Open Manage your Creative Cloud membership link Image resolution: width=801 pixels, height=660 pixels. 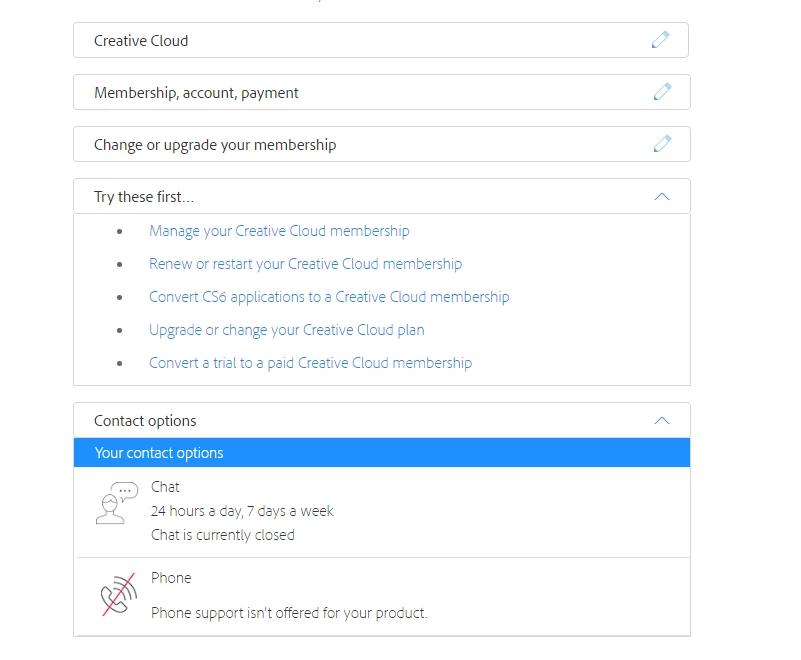tap(279, 231)
